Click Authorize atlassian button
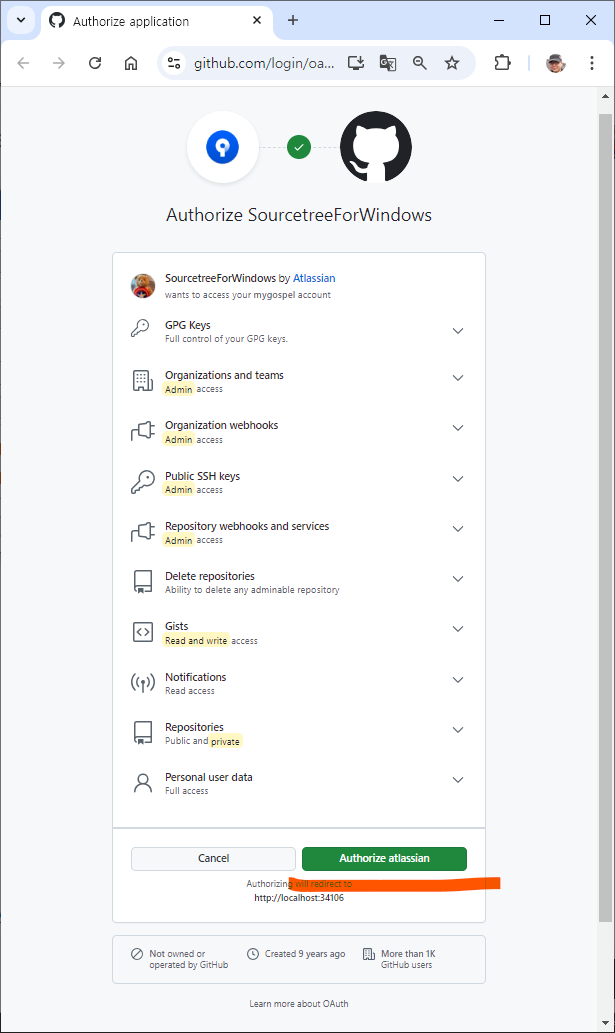Image resolution: width=615 pixels, height=1033 pixels. (x=385, y=858)
